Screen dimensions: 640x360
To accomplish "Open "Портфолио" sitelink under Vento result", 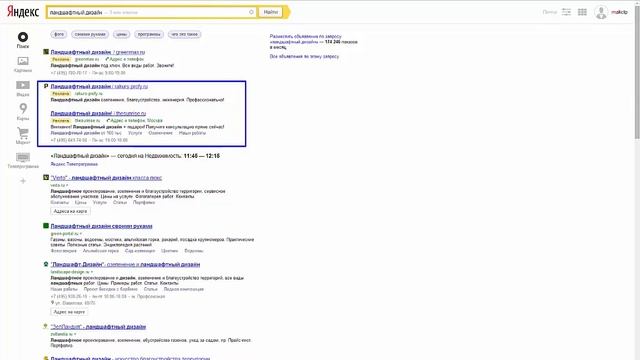I will [x=144, y=202].
